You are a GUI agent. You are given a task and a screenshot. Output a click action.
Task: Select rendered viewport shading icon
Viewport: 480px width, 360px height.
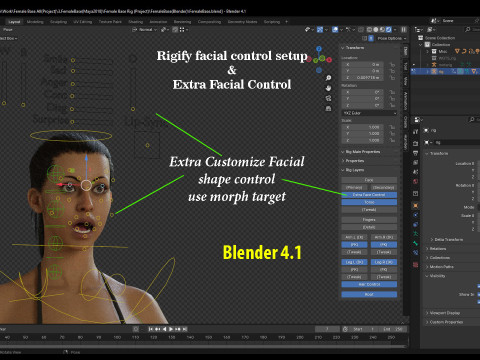pos(389,30)
